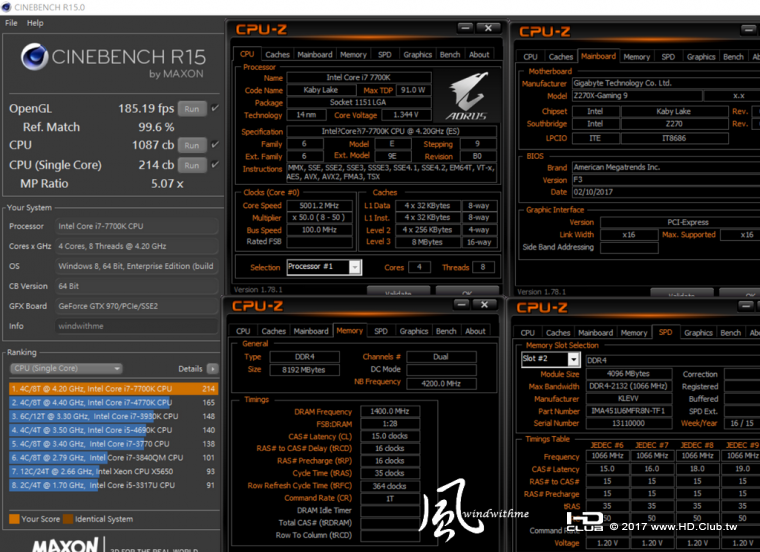Open the Help menu in Cinebench
This screenshot has height=552, width=760.
pyautogui.click(x=35, y=23)
